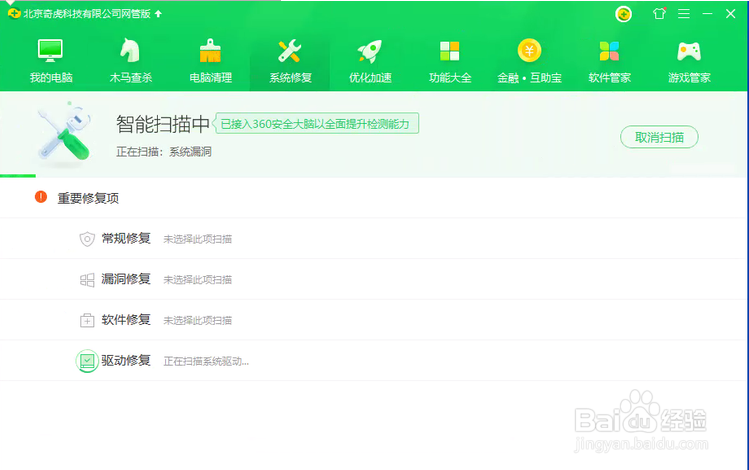Open the 我的电脑 monitor icon
The image size is (749, 470).
click(x=51, y=51)
